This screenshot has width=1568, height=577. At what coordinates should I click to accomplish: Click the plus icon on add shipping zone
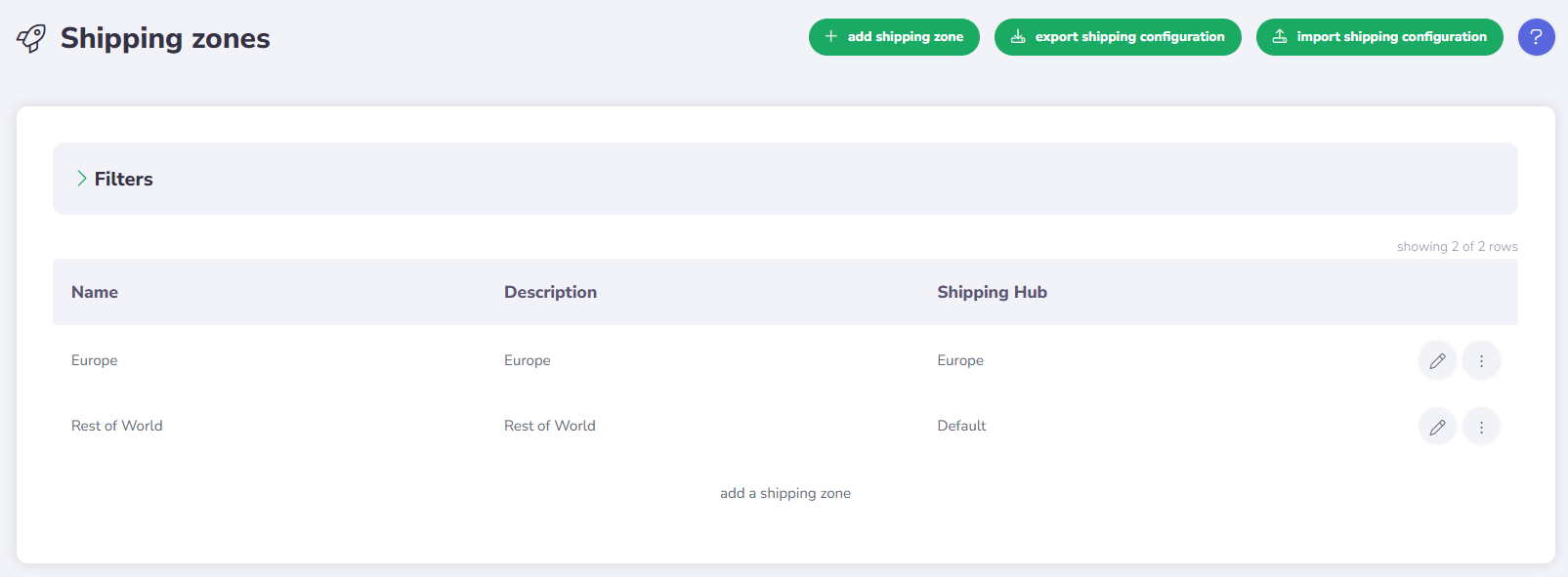[x=831, y=37]
